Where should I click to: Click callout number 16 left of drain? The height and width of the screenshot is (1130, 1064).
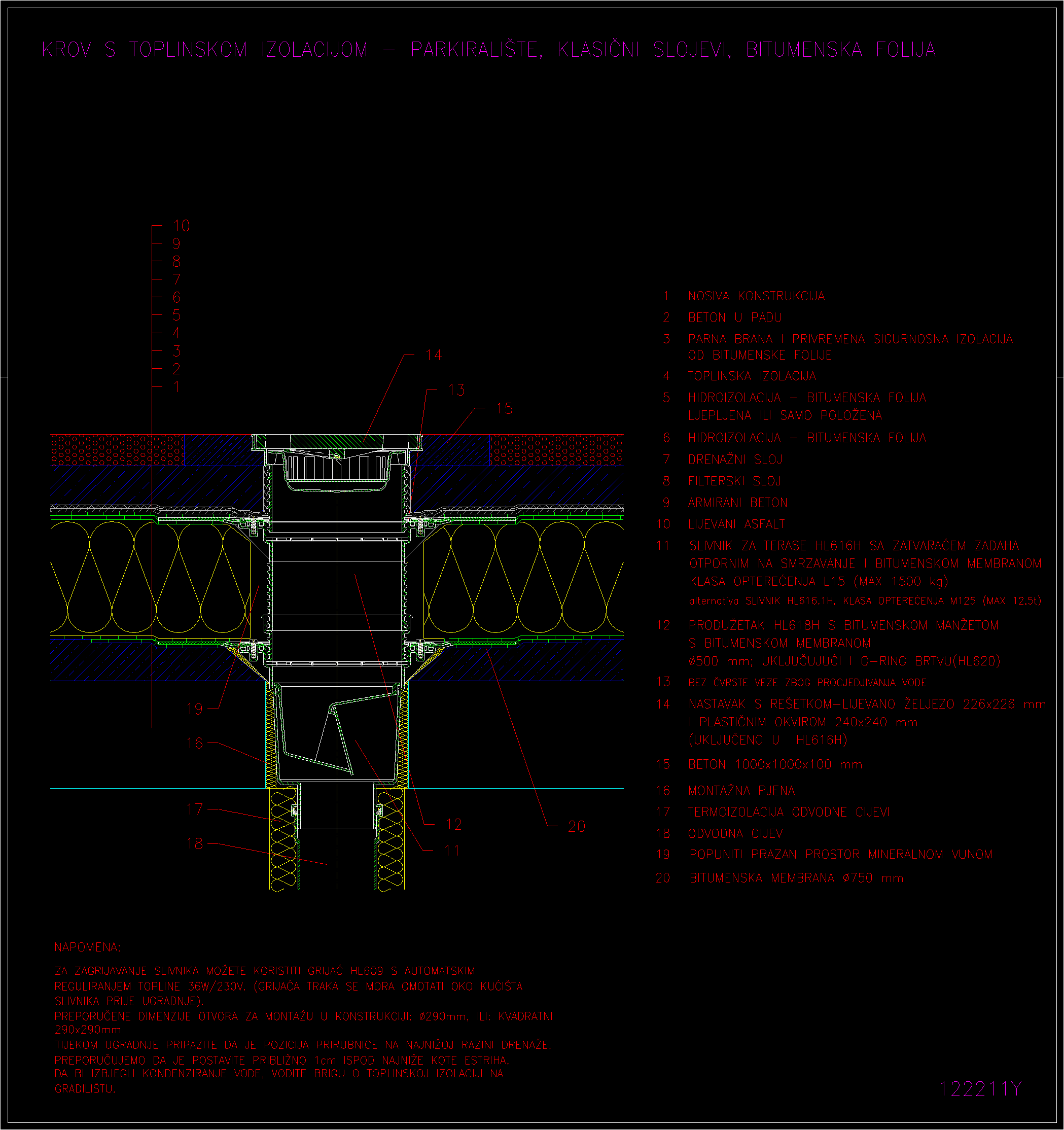pyautogui.click(x=194, y=743)
